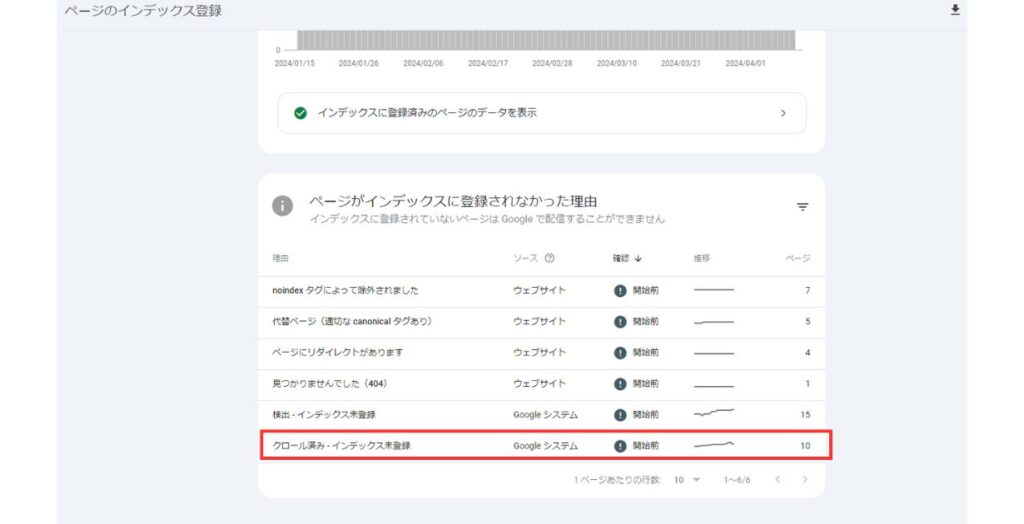Screen dimensions: 1024x524
Task: Click the status icon in the 見つかりませんでした (404) row
Action: 620,384
